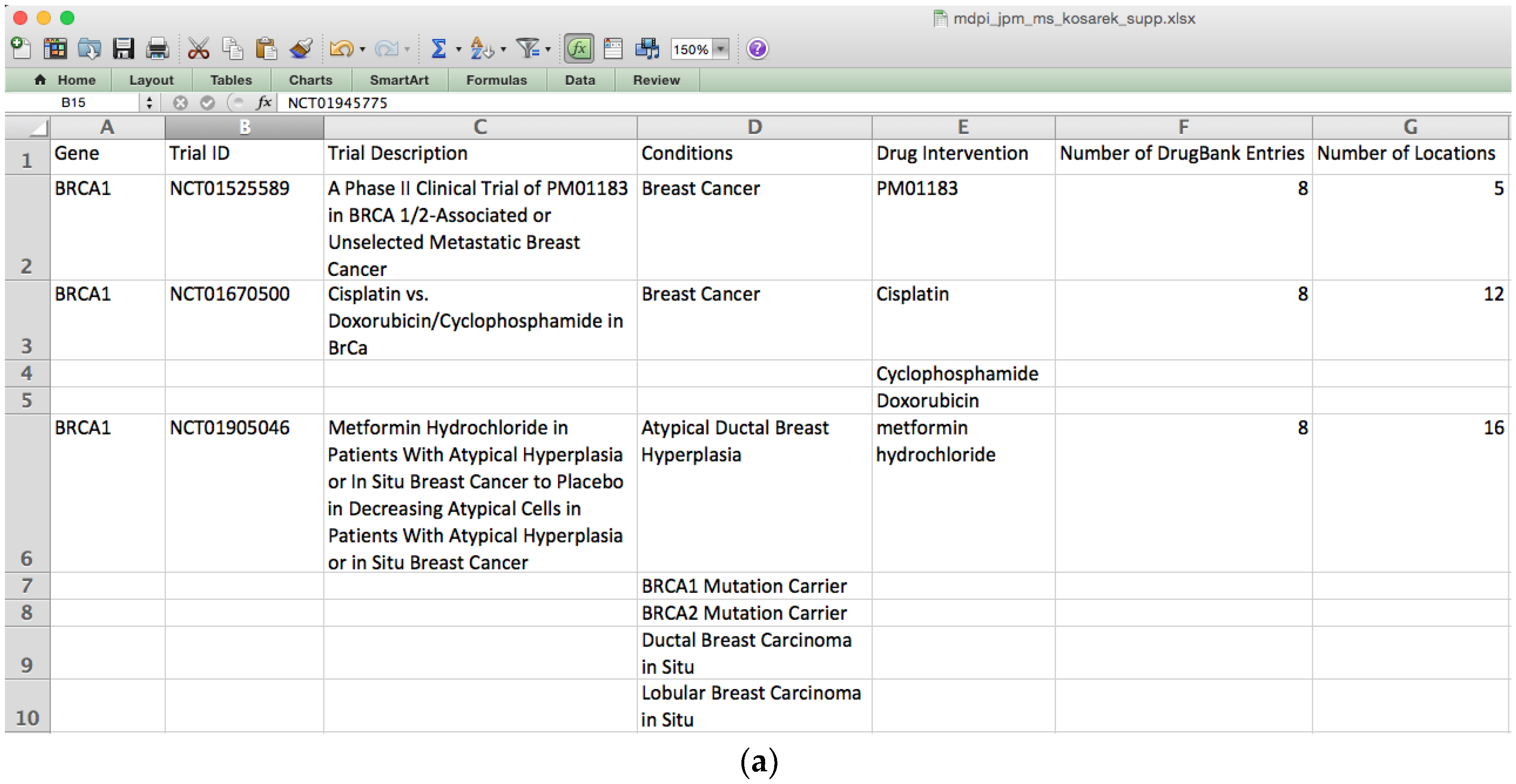The height and width of the screenshot is (784, 1516).
Task: Open the Media Browser icon
Action: tap(647, 49)
